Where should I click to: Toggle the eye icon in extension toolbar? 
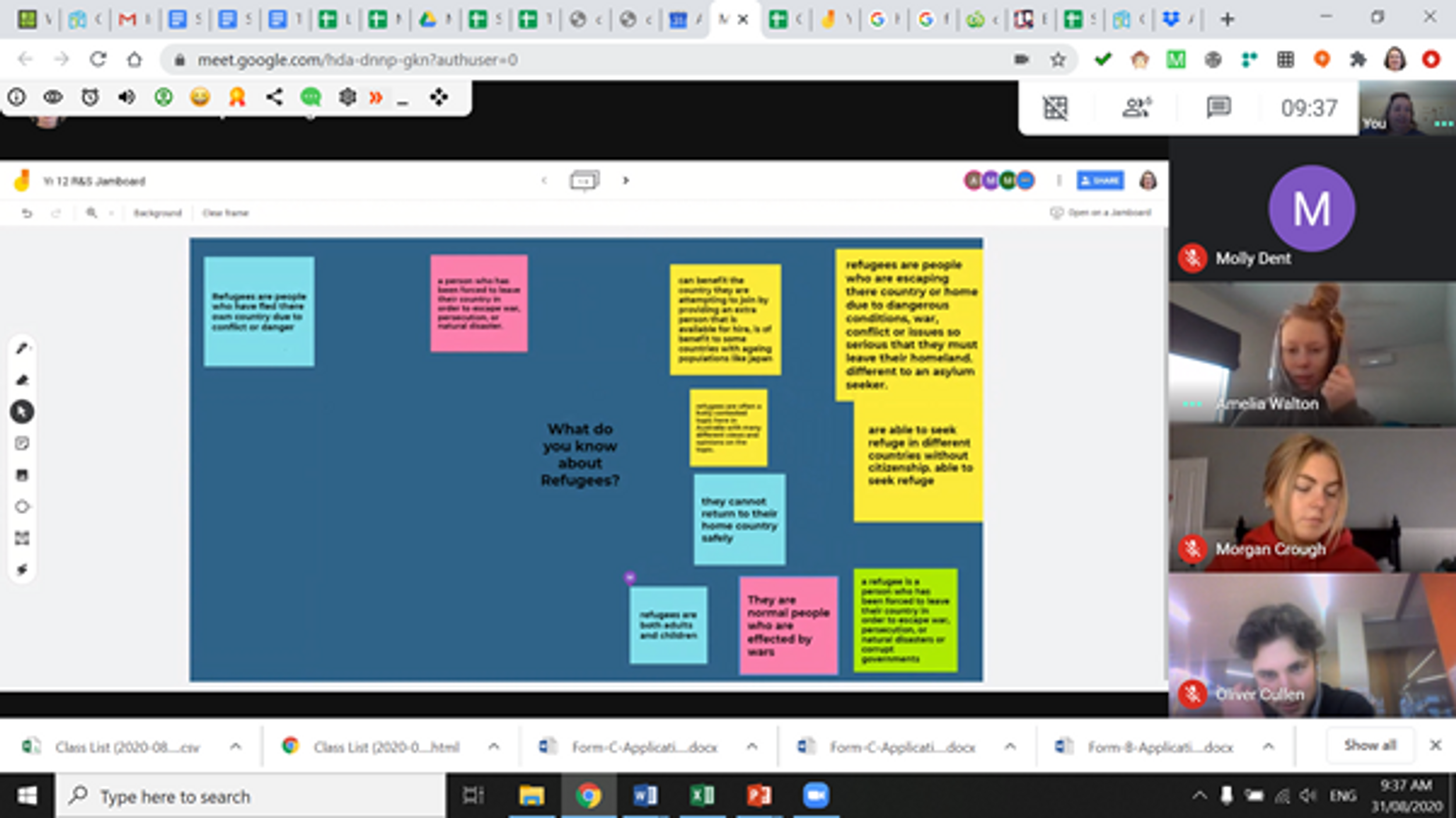pos(53,97)
